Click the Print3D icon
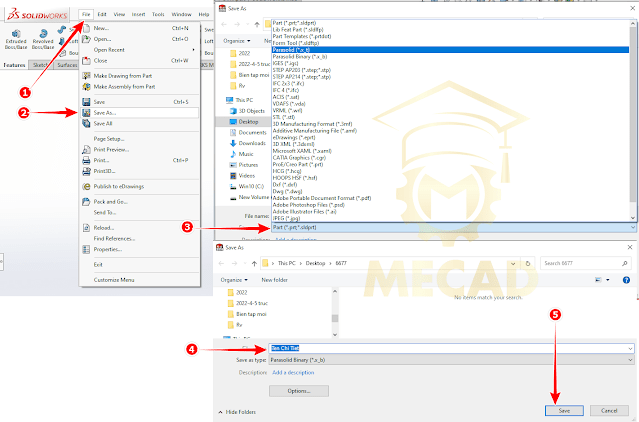The image size is (639, 422). (86, 171)
